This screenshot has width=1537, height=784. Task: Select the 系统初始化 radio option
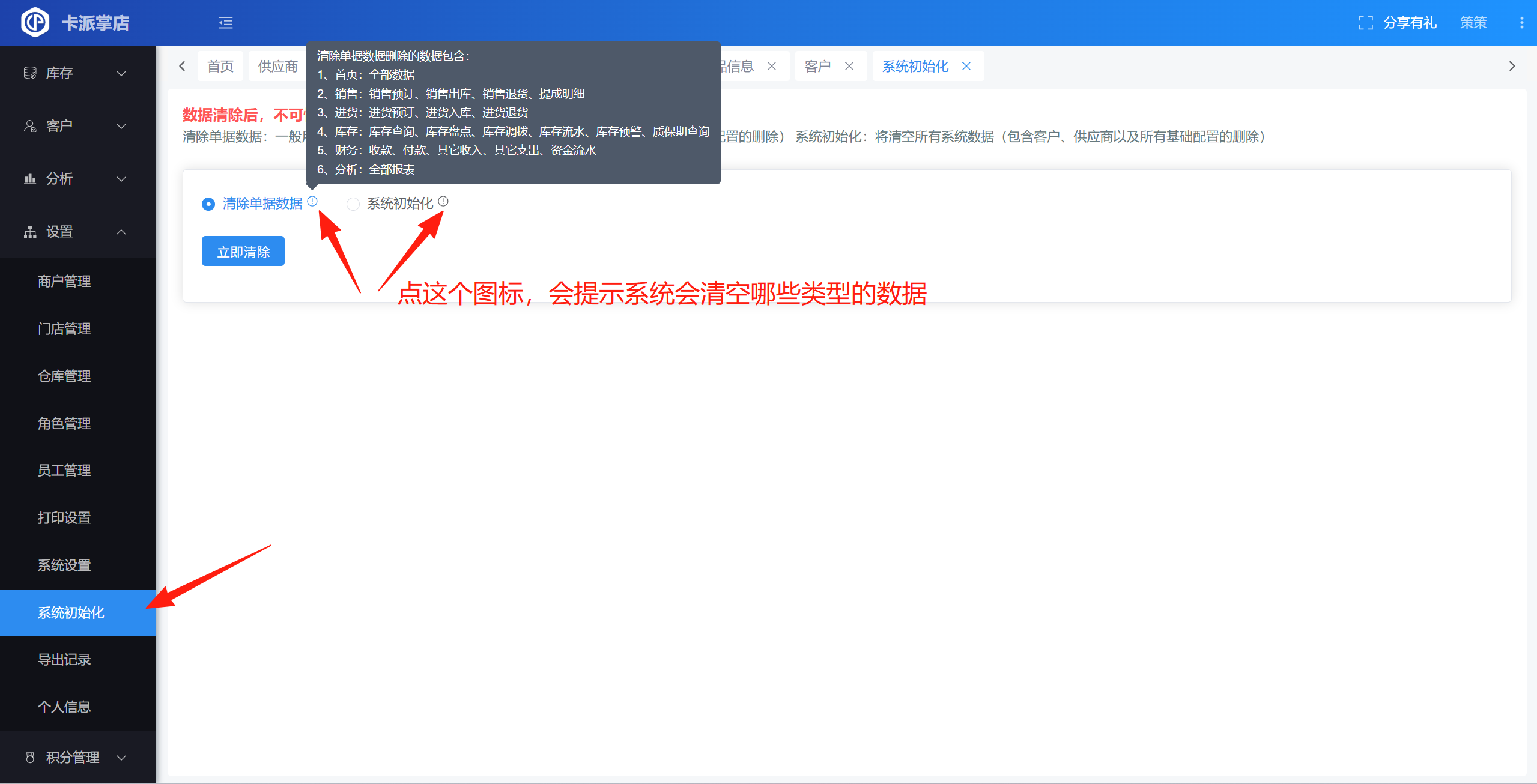353,204
